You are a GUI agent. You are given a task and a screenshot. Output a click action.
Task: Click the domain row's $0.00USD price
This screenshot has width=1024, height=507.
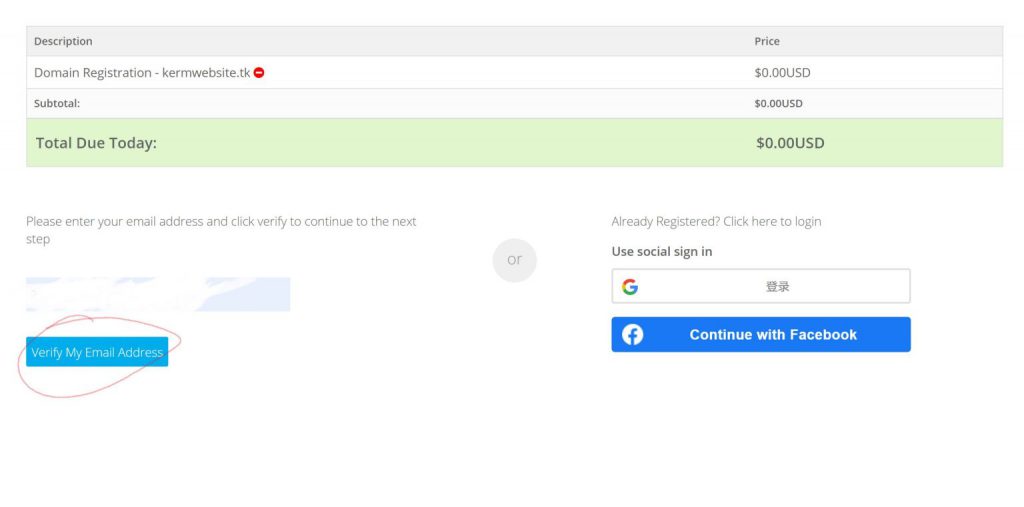782,73
